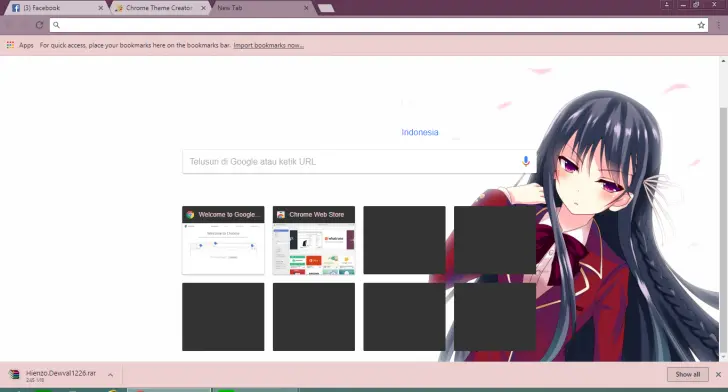Click the Indonesia label under the logo

pyautogui.click(x=420, y=132)
